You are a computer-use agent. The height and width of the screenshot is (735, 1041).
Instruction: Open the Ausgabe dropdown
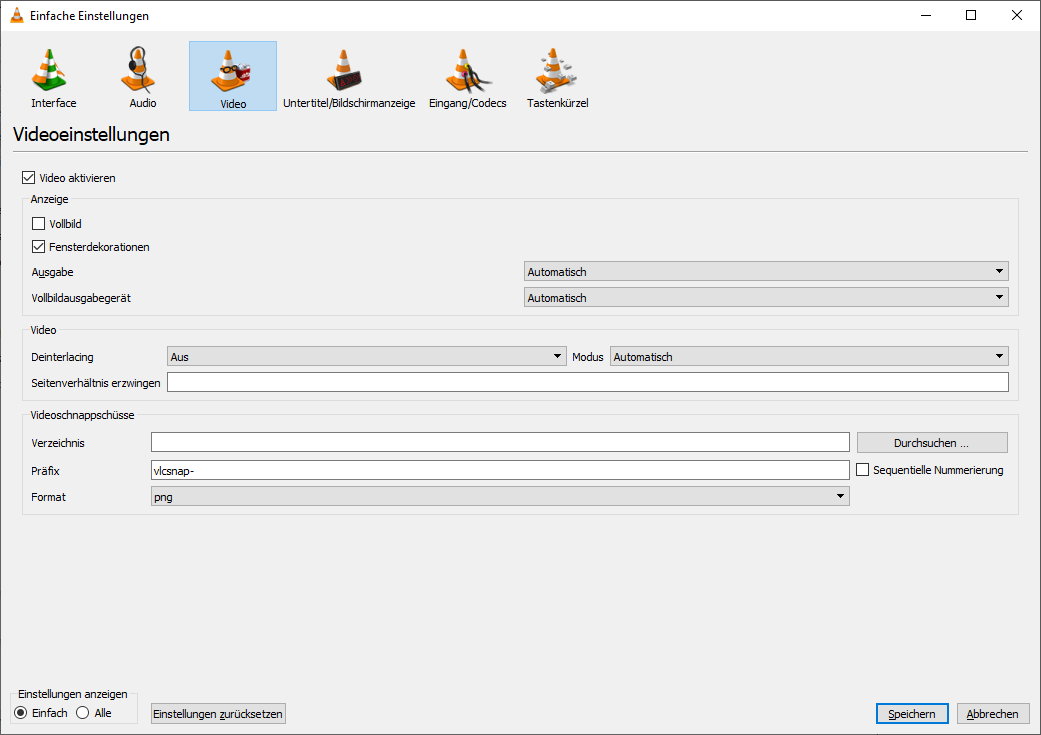click(x=998, y=271)
